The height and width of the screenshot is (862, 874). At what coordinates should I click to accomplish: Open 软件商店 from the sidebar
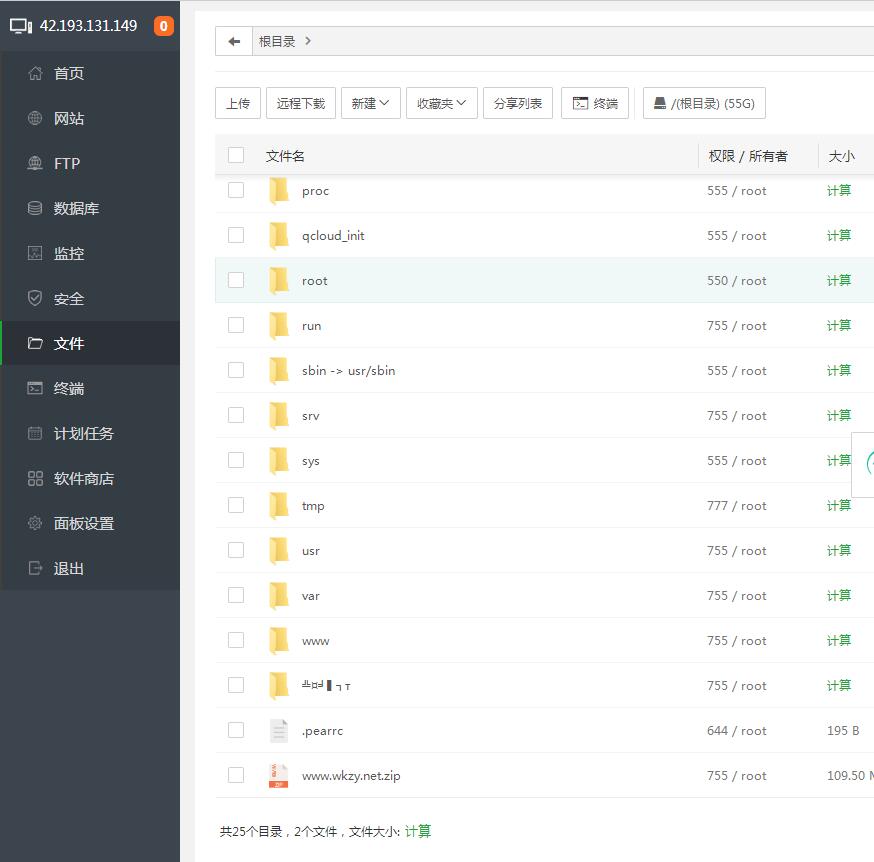[x=83, y=478]
